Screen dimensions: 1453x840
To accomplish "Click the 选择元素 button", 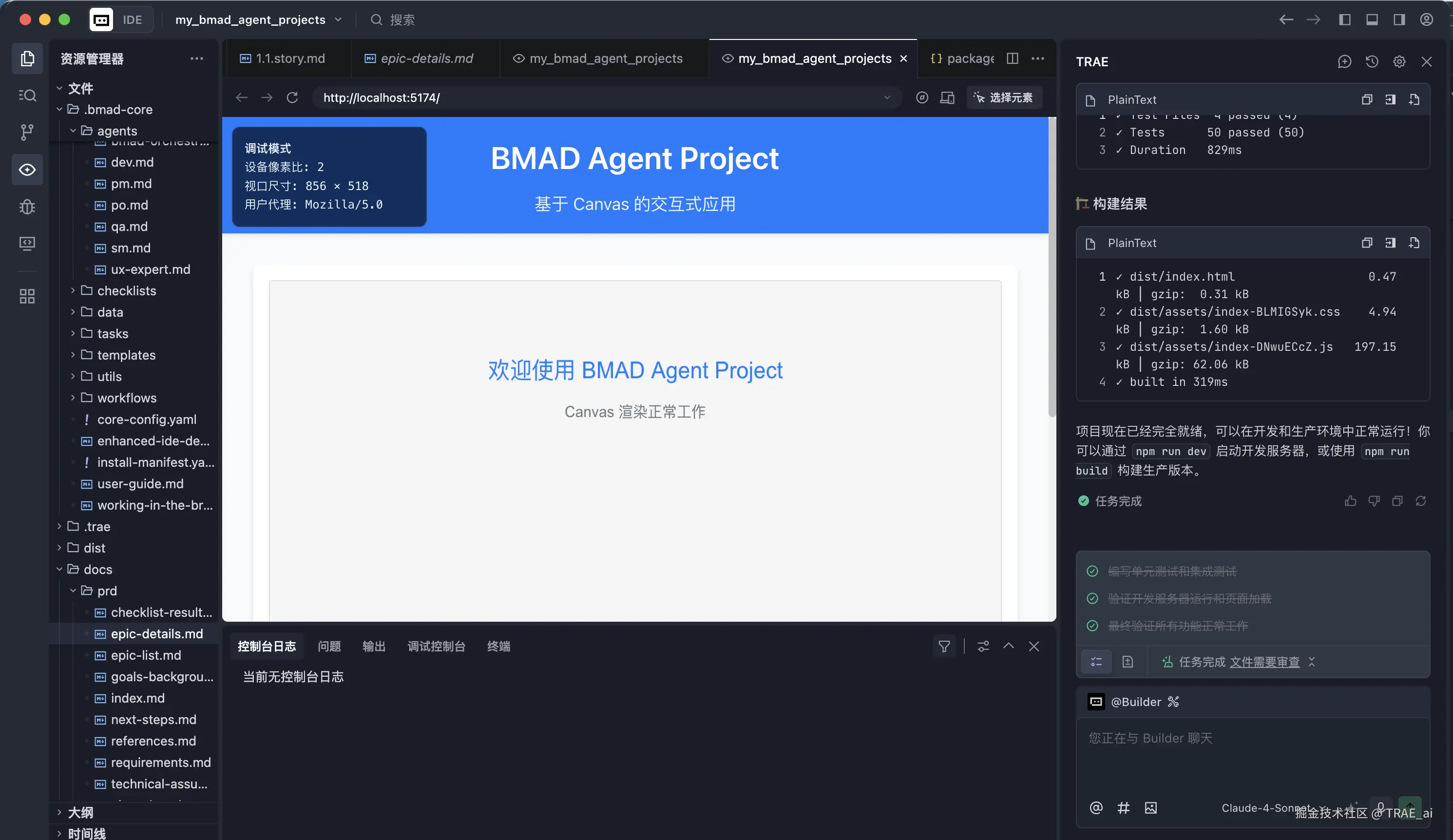I will tap(1004, 97).
